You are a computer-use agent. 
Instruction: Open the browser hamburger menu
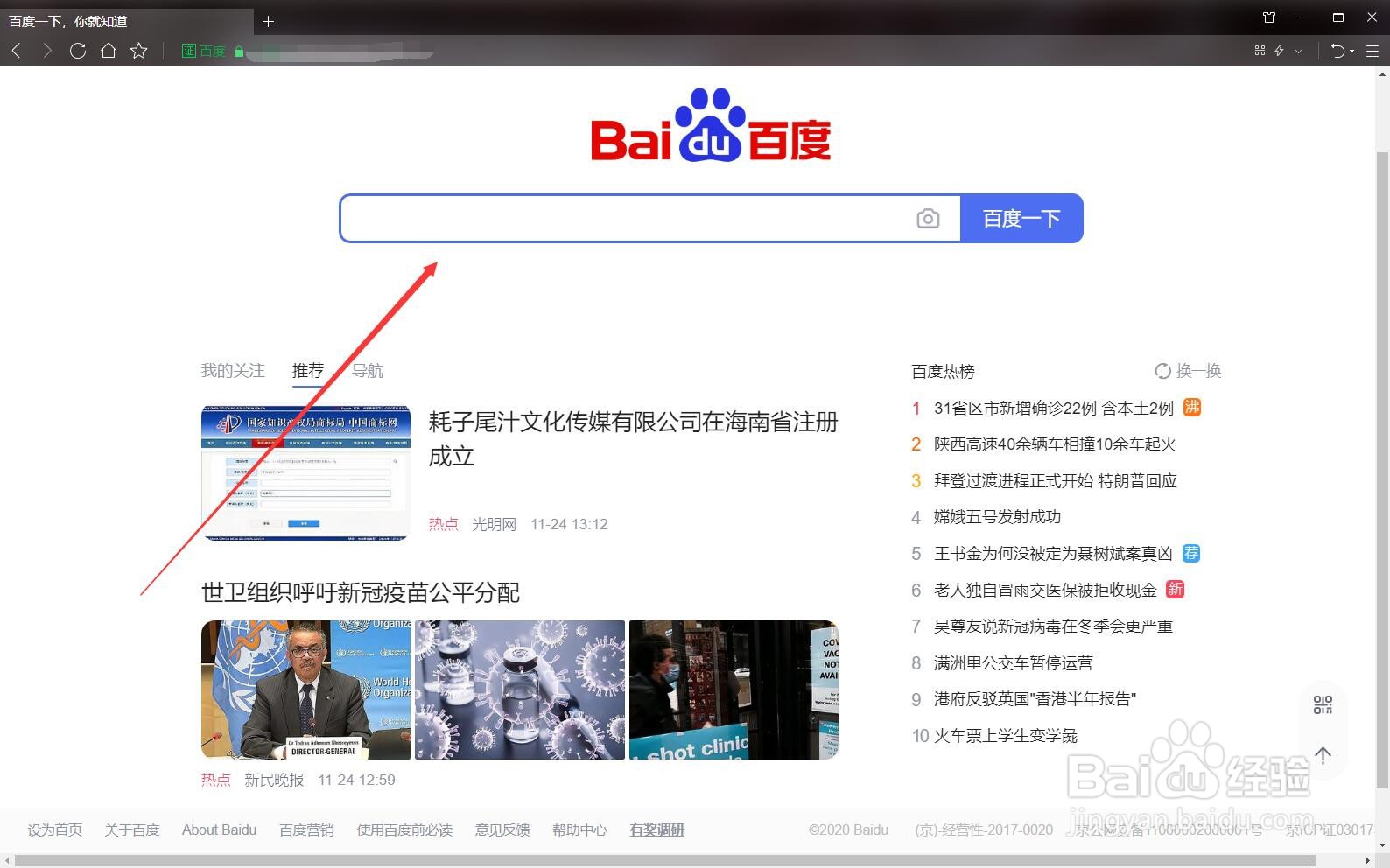tap(1372, 51)
